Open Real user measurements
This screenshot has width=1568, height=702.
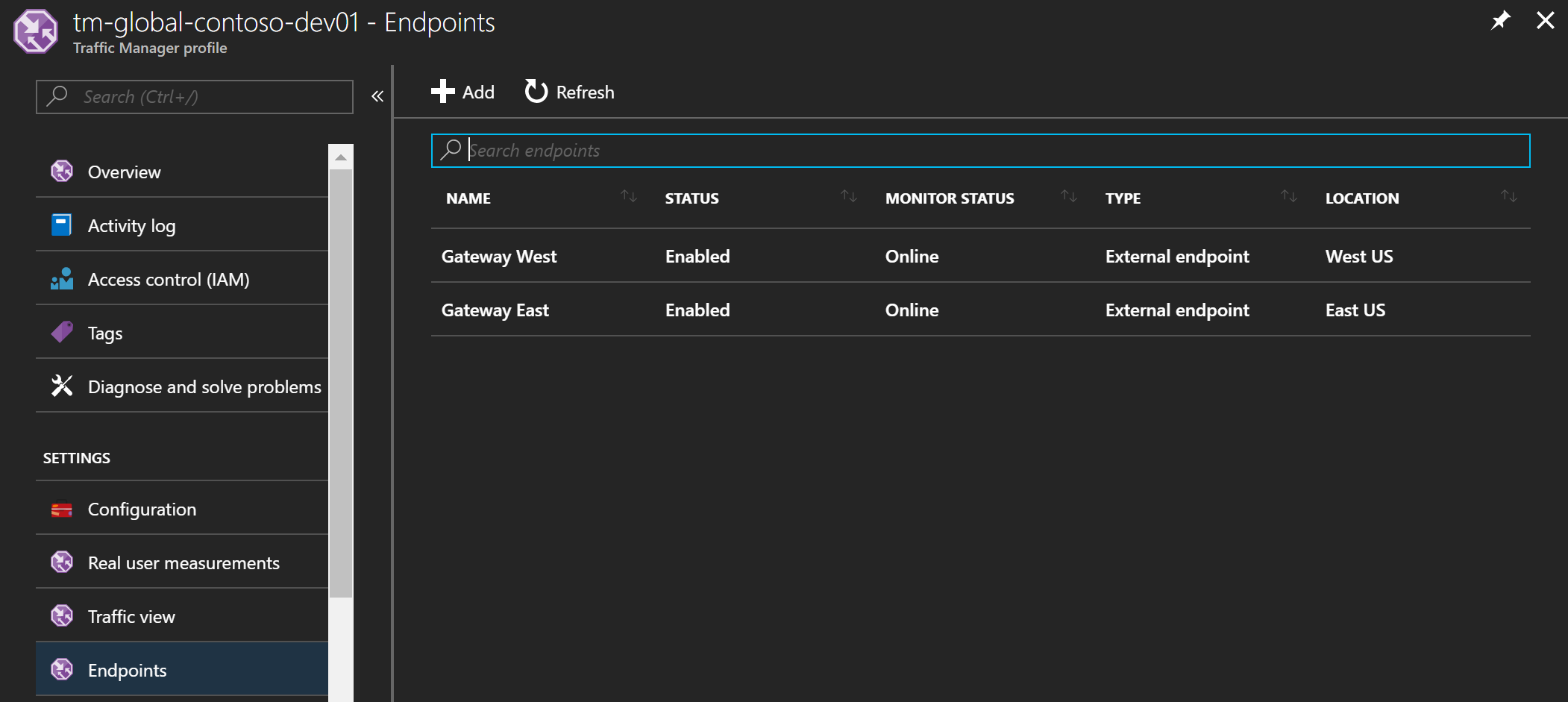click(x=182, y=562)
